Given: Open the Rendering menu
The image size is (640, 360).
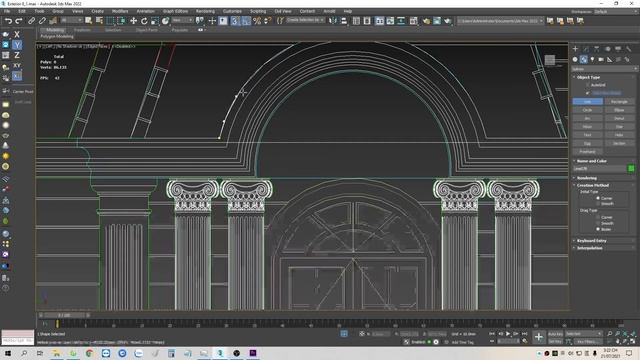Looking at the screenshot, I should (205, 11).
